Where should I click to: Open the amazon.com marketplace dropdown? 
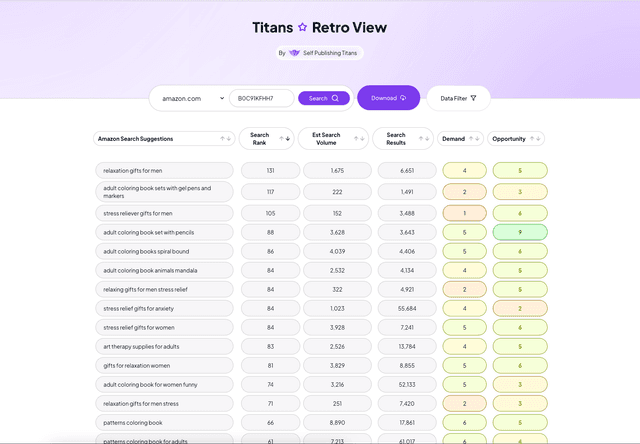(193, 98)
